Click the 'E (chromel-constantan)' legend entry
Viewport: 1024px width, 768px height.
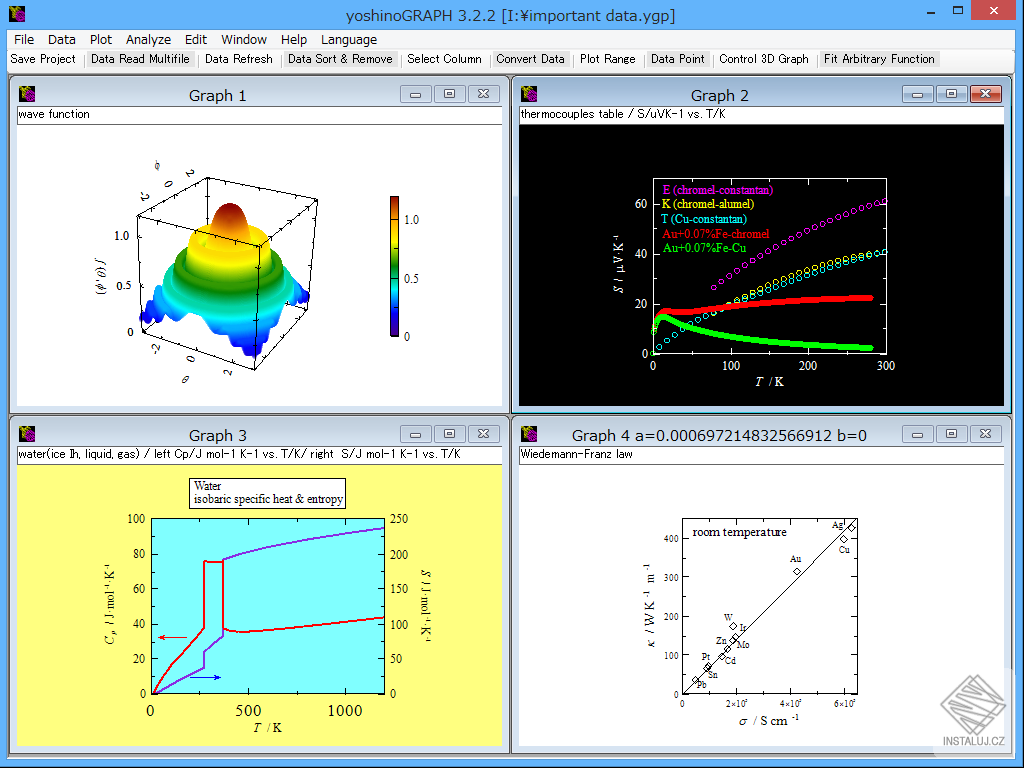coord(717,190)
